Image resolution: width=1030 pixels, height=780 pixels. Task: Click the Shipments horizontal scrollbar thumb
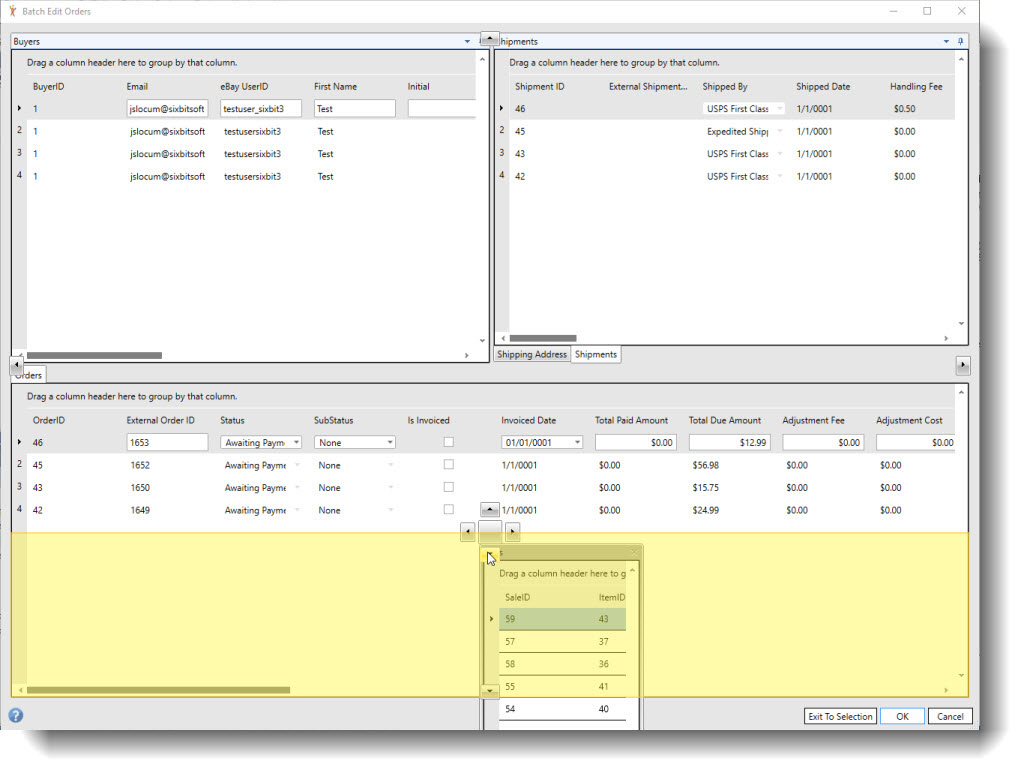543,338
